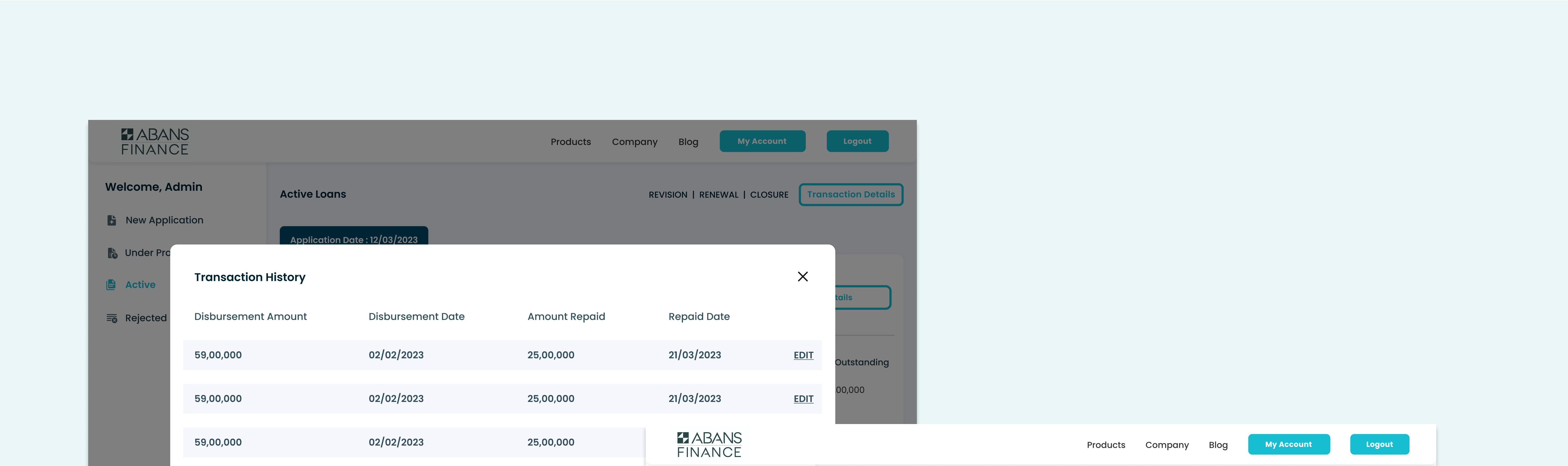This screenshot has height=466, width=1568.
Task: Click the Active loans sidebar icon
Action: 111,285
